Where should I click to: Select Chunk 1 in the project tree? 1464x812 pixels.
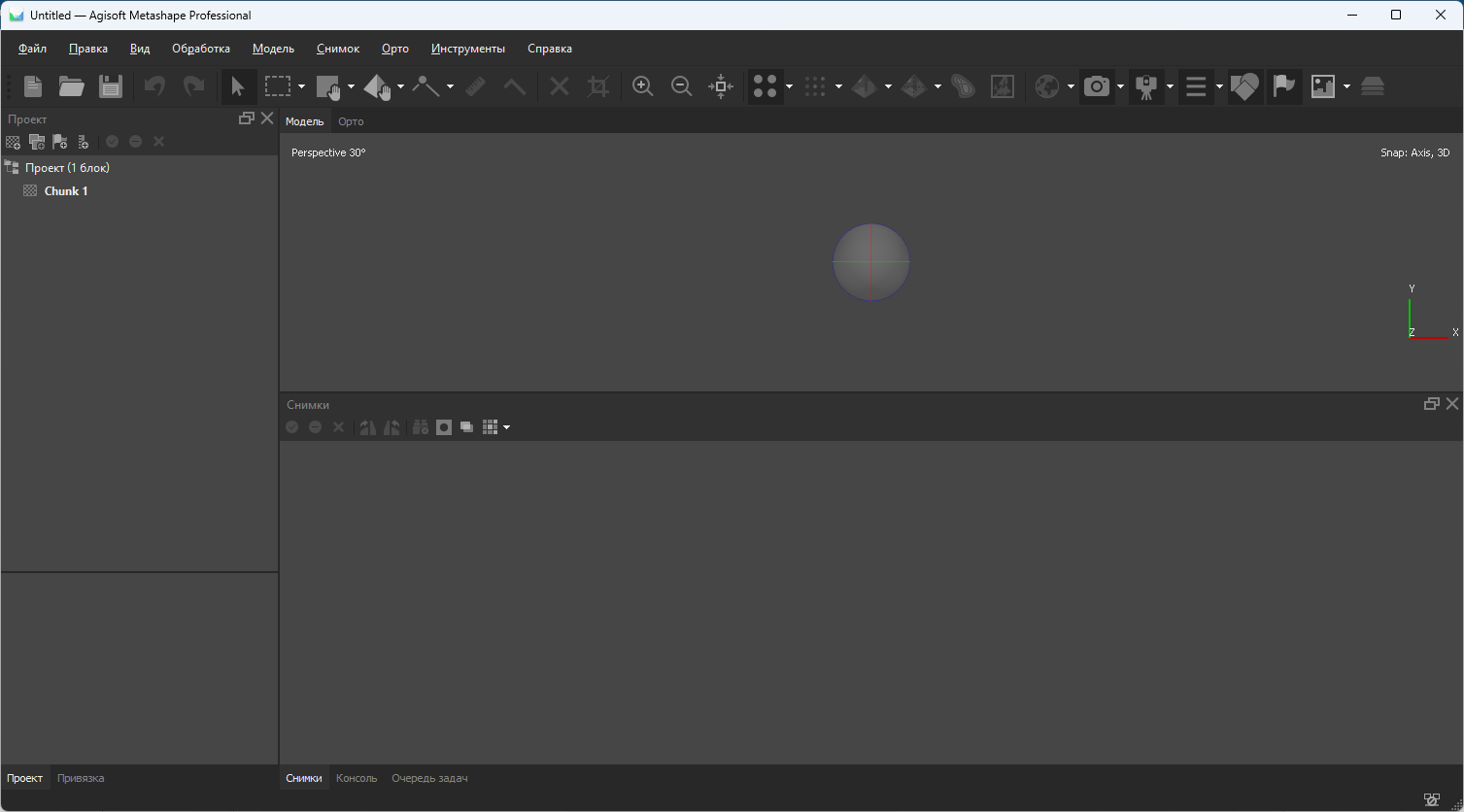[x=66, y=191]
